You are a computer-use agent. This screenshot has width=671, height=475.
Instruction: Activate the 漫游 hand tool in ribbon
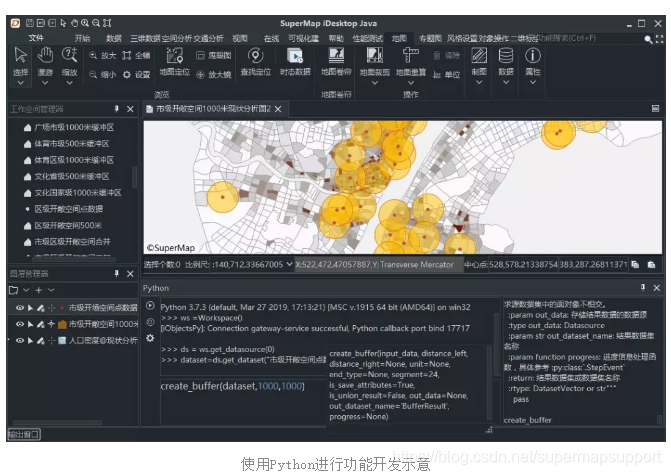[x=45, y=56]
